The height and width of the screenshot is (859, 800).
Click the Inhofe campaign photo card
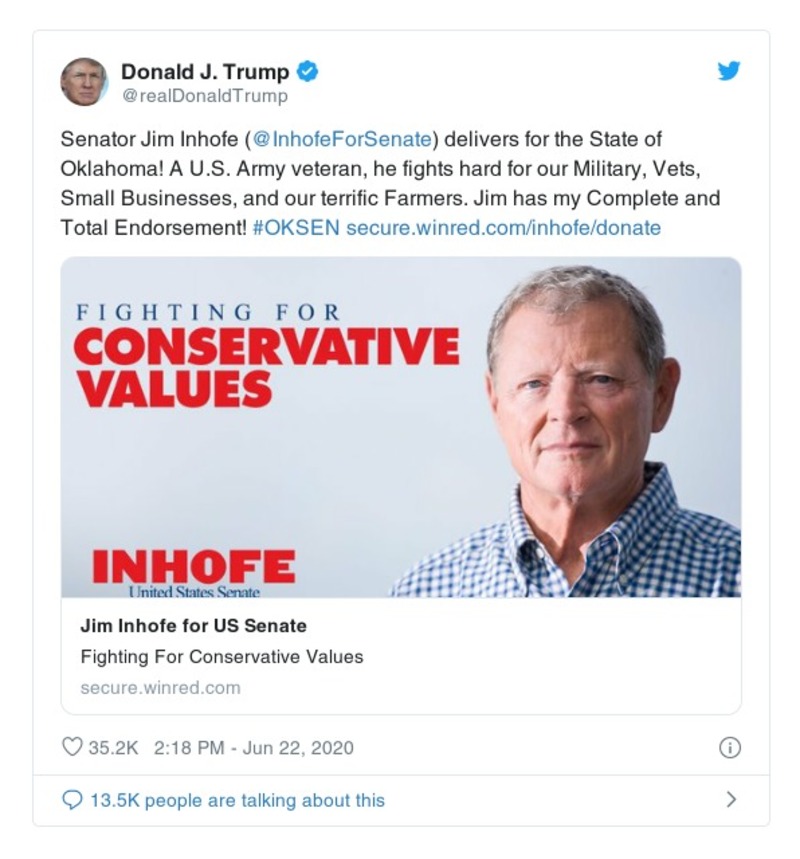tap(400, 425)
